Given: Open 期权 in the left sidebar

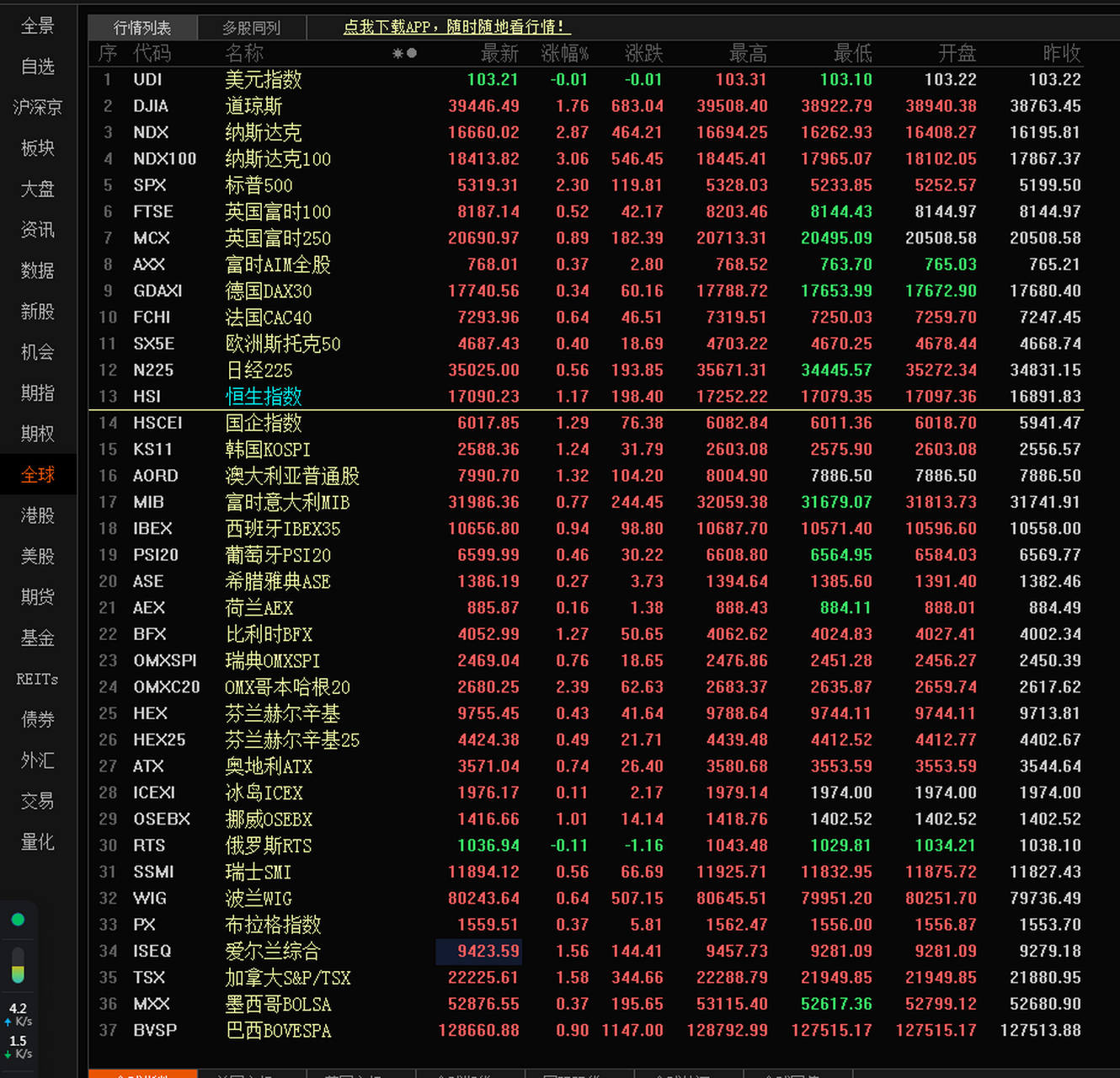Looking at the screenshot, I should [x=38, y=434].
